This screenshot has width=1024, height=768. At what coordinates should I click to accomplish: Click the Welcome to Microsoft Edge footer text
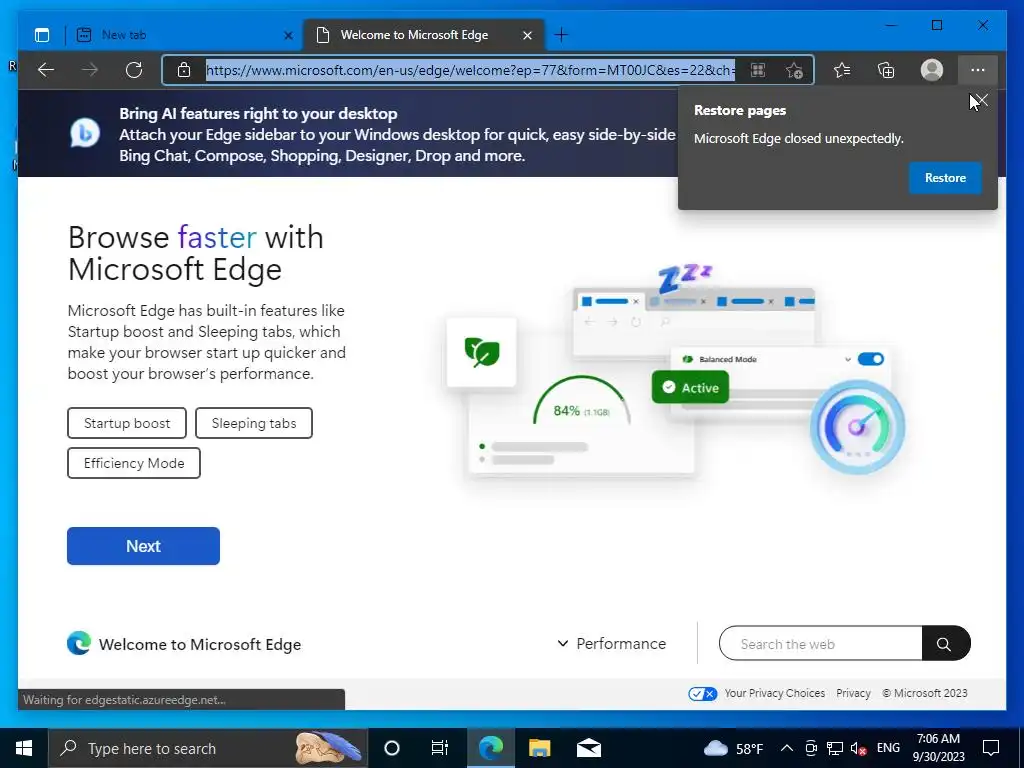click(x=200, y=645)
